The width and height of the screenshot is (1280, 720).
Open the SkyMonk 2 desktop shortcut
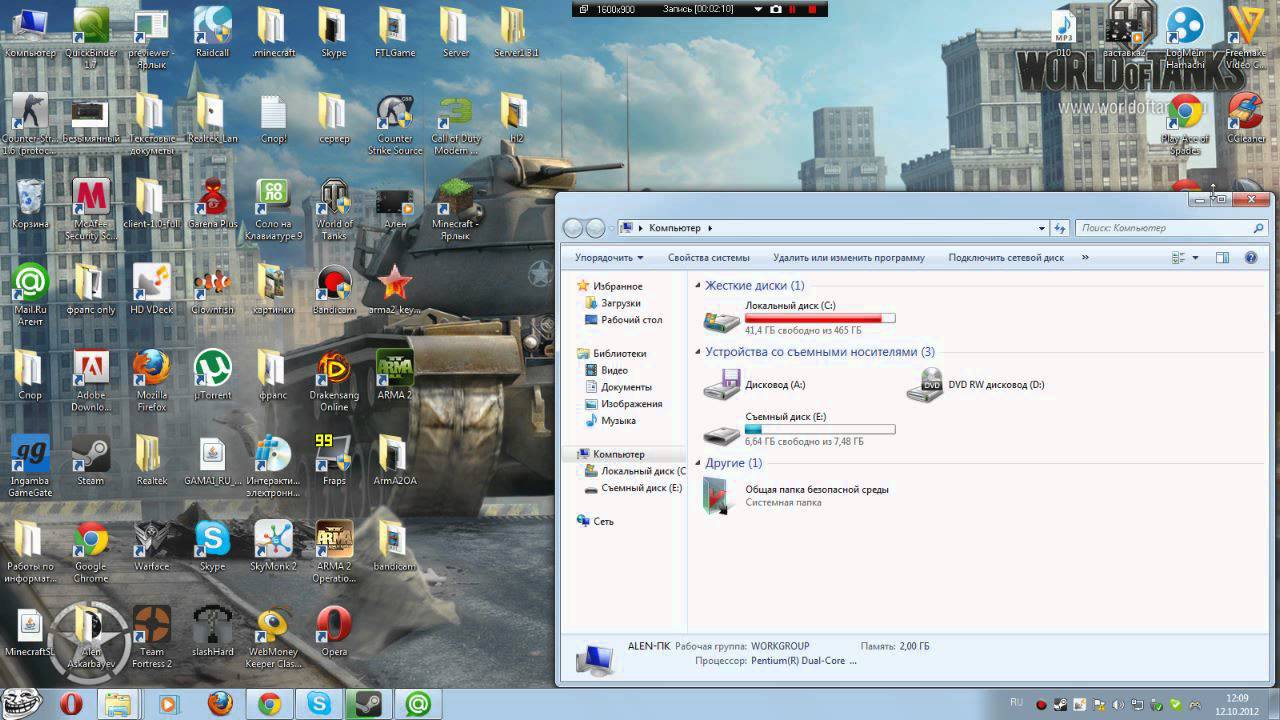tap(273, 546)
